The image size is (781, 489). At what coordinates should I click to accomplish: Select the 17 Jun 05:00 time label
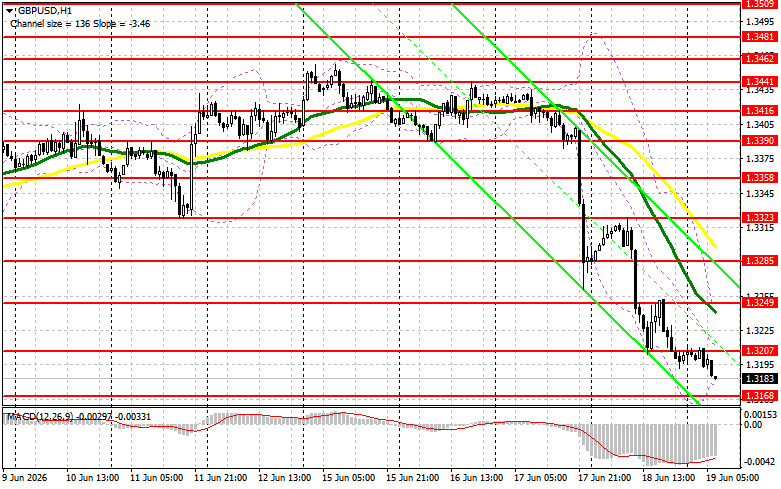540,478
